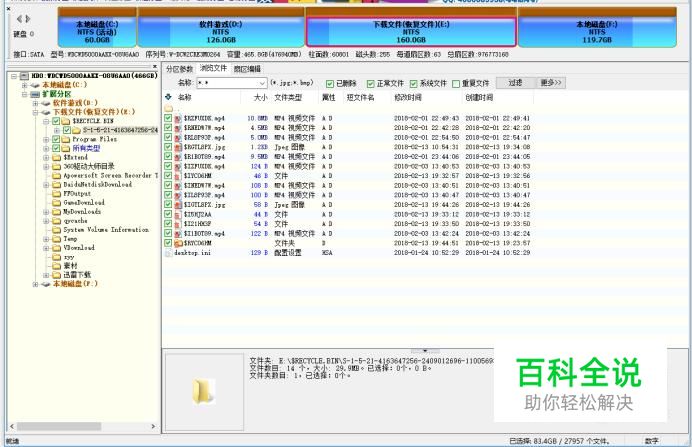Enable the 重复文件 filter checkbox

click(456, 83)
